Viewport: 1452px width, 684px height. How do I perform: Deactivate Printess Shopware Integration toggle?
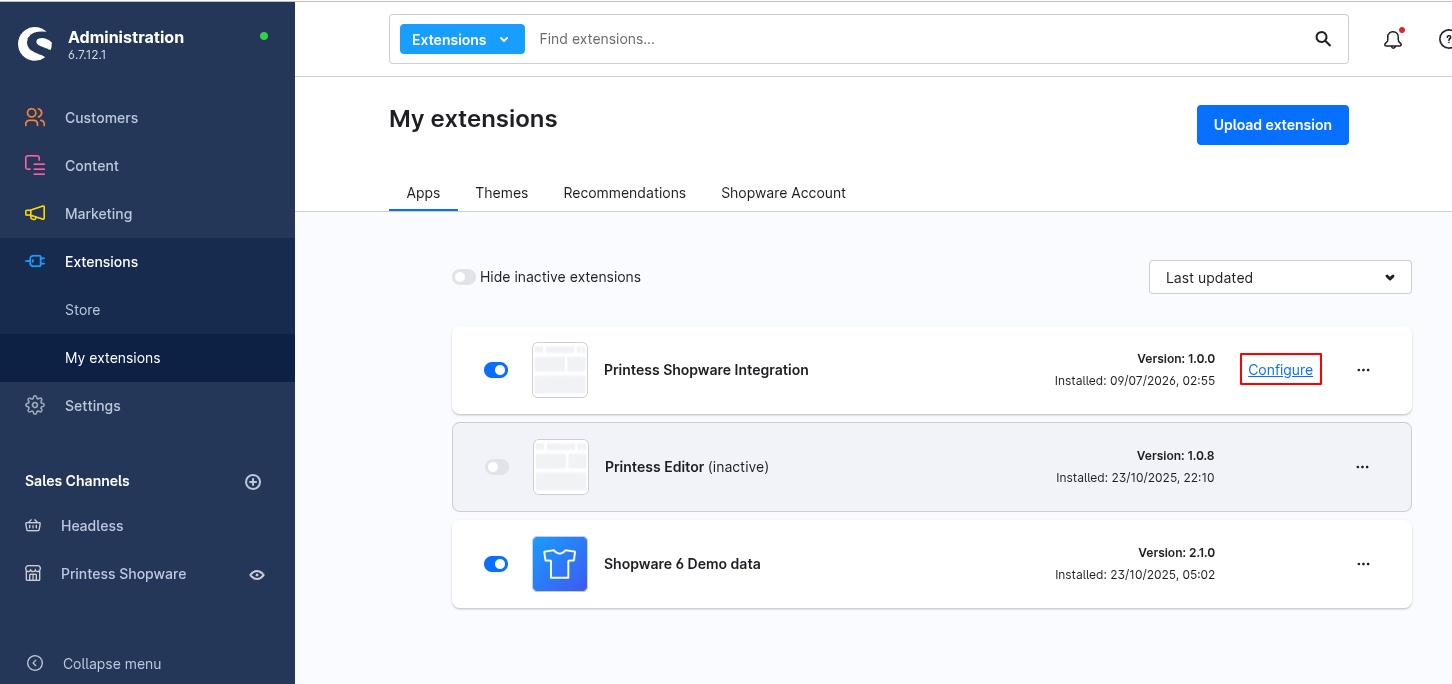pos(496,370)
